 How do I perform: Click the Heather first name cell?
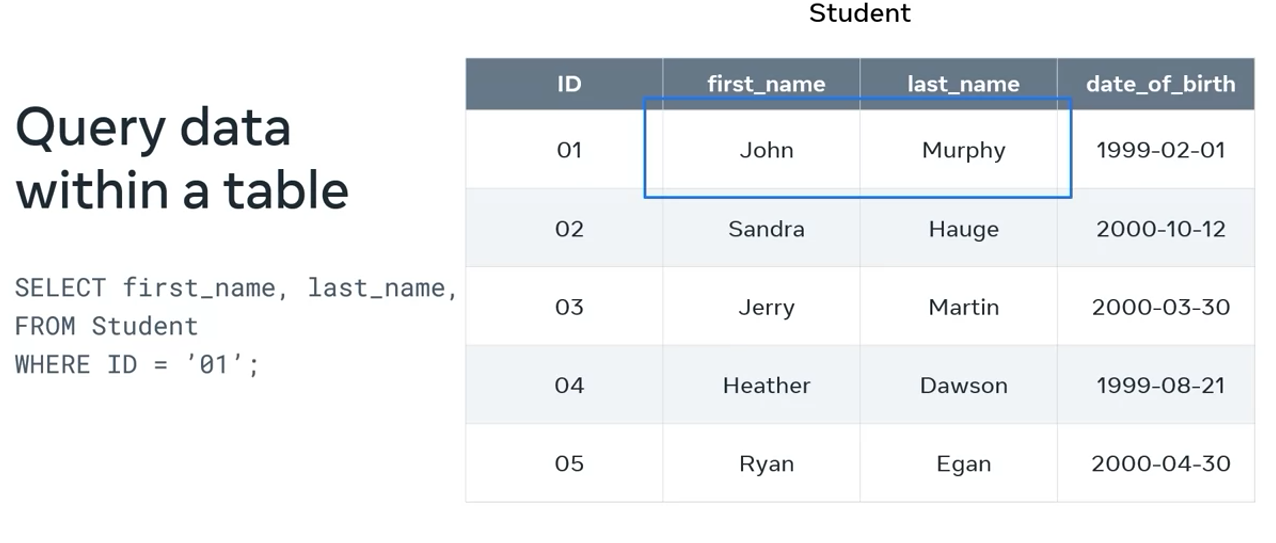click(x=766, y=385)
